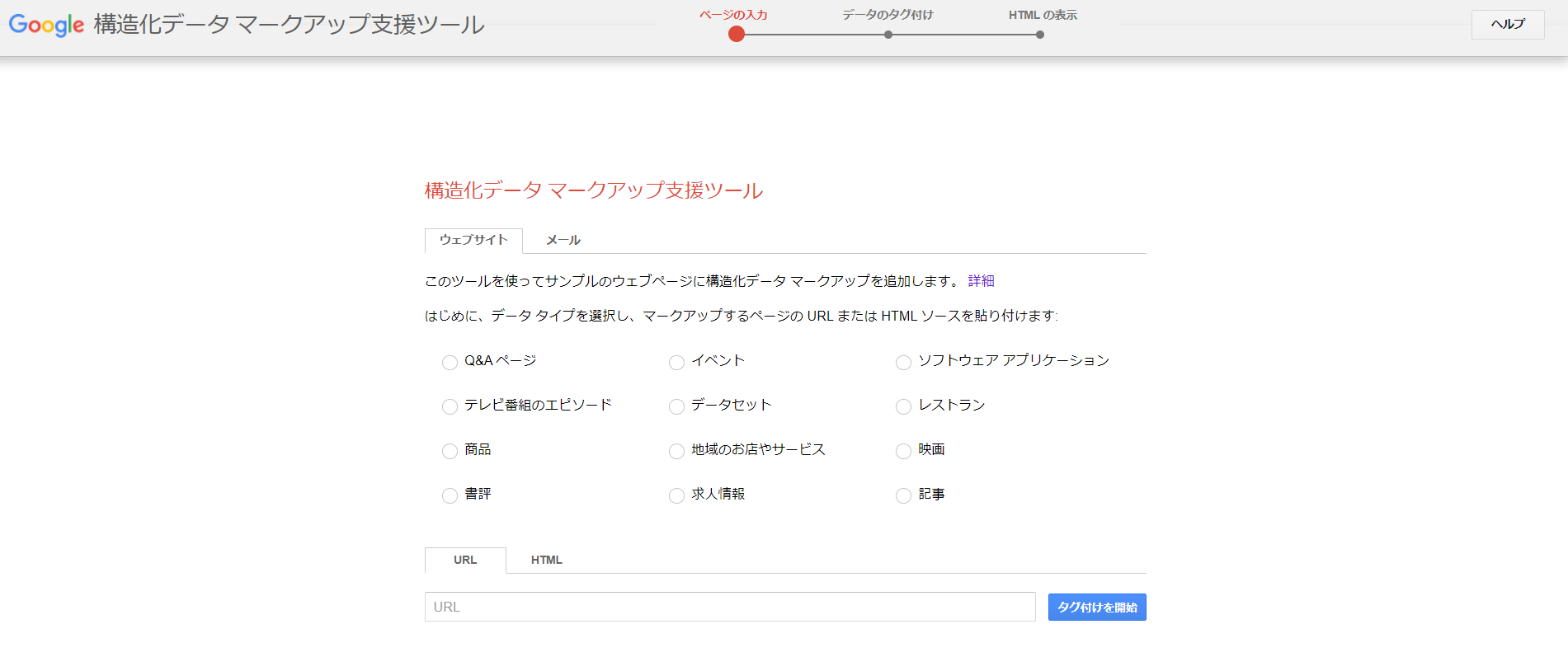This screenshot has height=671, width=1568.
Task: Open the URL input tab
Action: (465, 560)
